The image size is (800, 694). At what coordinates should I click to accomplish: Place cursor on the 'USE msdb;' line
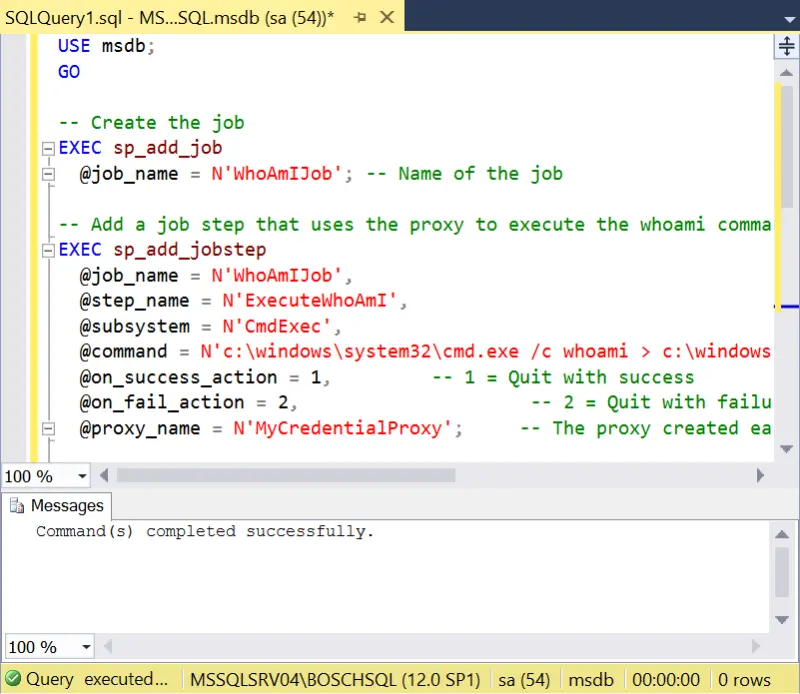(106, 46)
